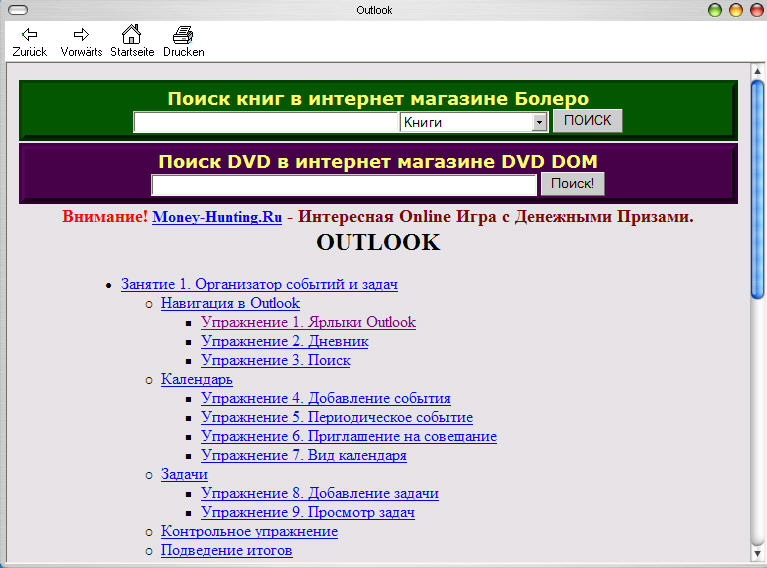Image resolution: width=767 pixels, height=568 pixels.
Task: Open Упражнение 1. Ярлыки Outlook
Action: pyautogui.click(x=308, y=322)
